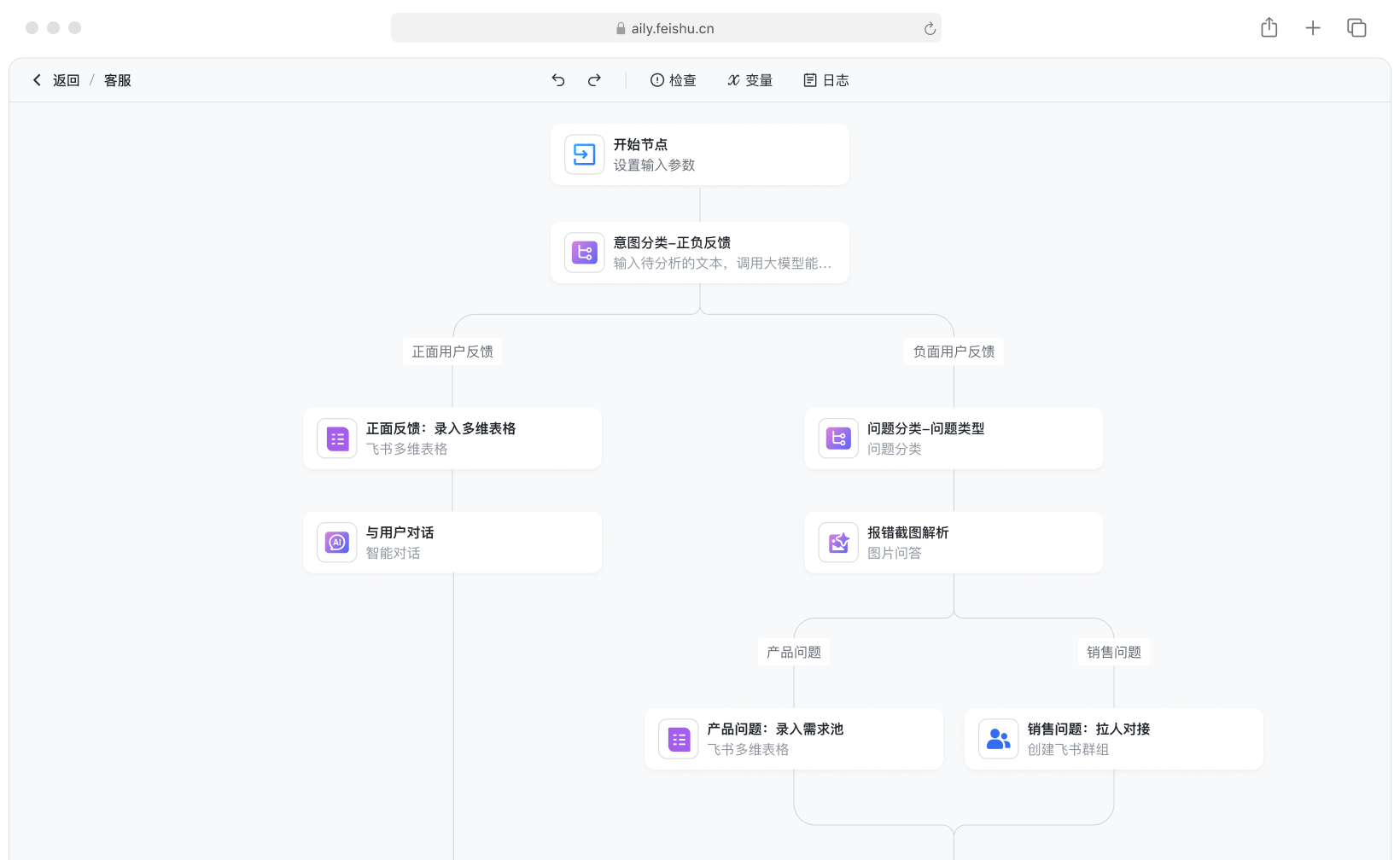Click the undo arrow icon

557,79
